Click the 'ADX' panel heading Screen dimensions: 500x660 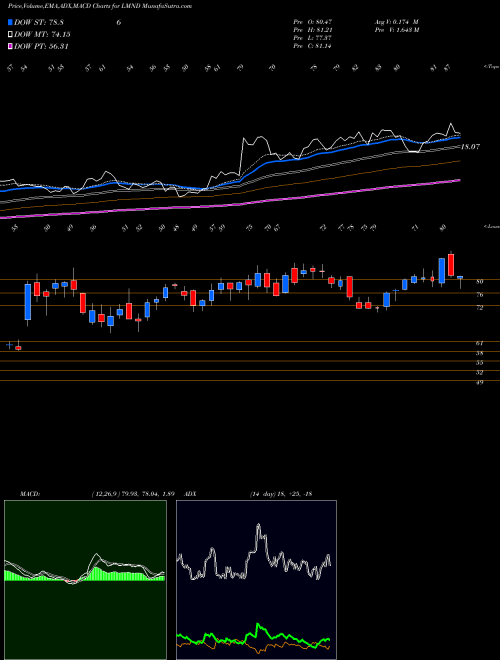(x=190, y=494)
